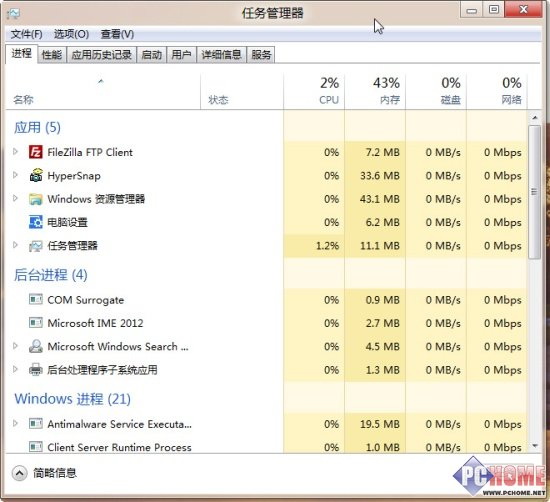Sort by the 磁盘 column header
This screenshot has width=550, height=502.
[x=436, y=92]
